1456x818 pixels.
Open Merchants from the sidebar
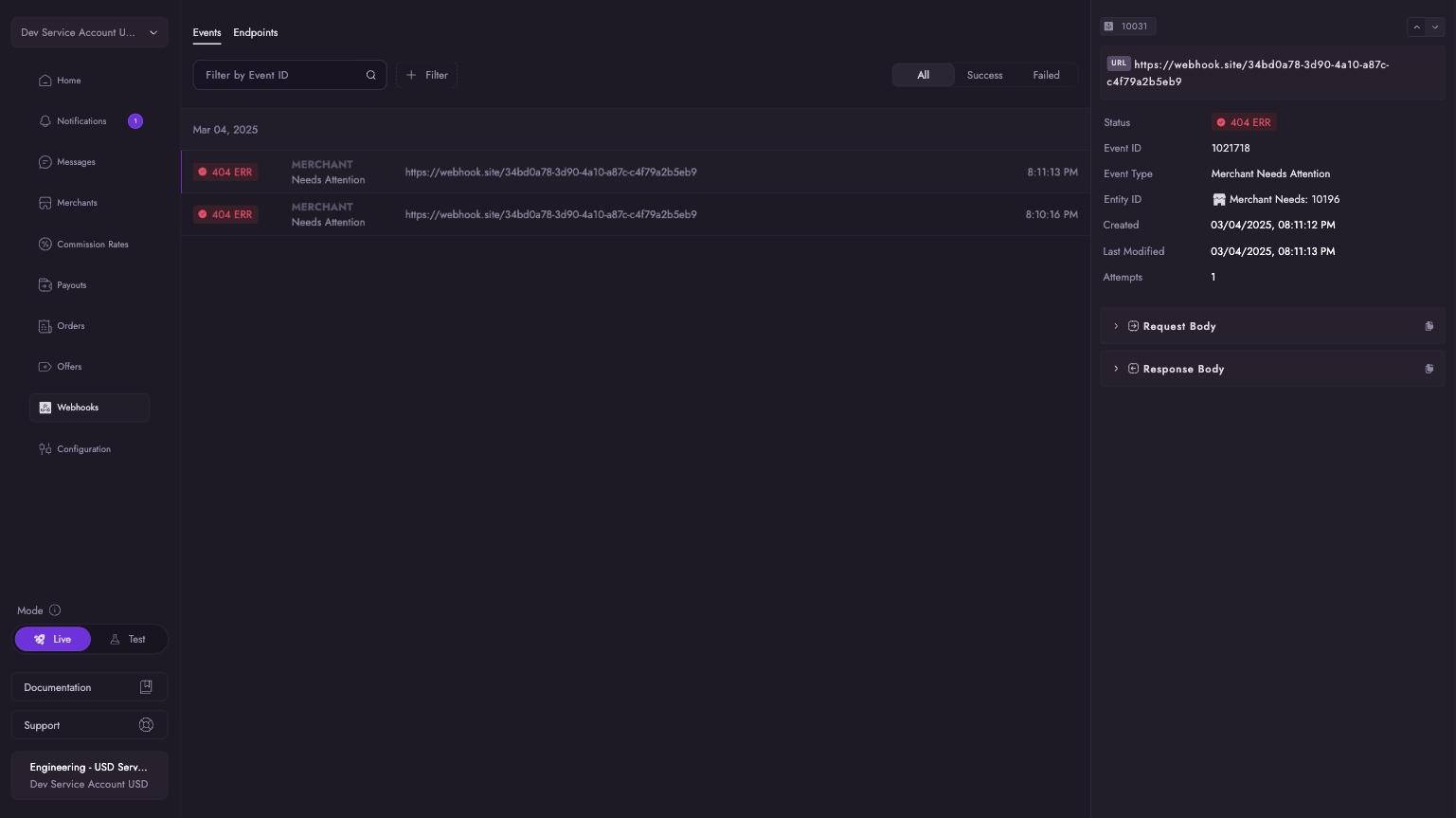point(76,203)
